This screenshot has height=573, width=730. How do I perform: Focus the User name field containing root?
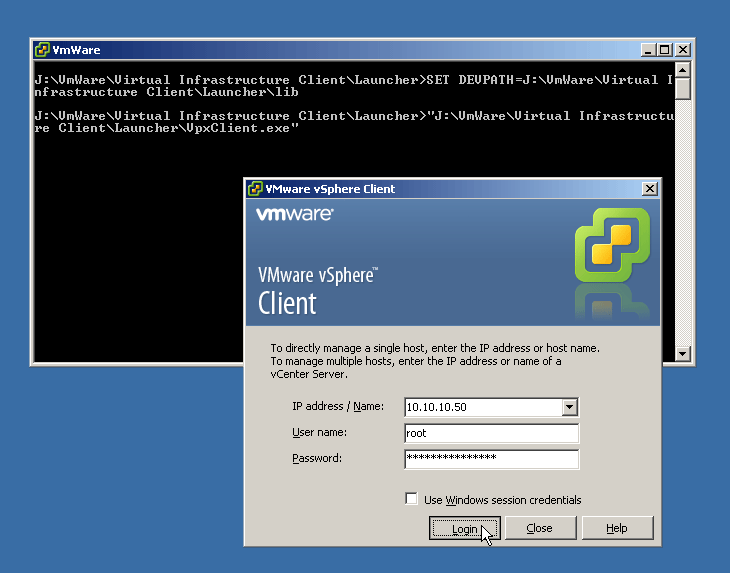point(492,433)
